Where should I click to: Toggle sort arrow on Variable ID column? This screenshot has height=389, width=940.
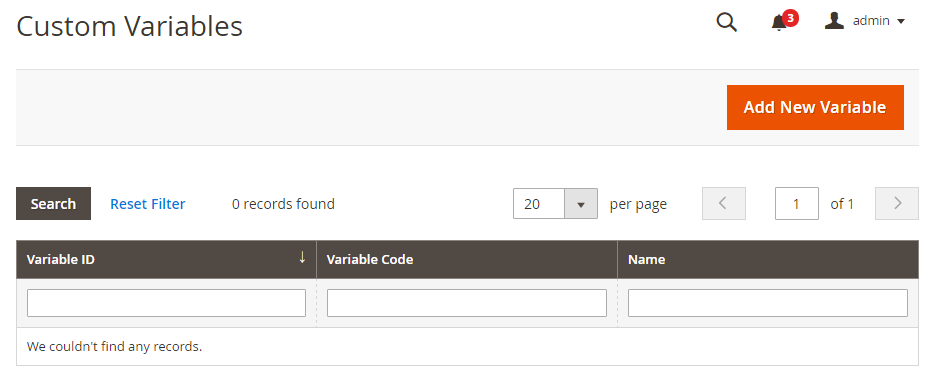[302, 258]
